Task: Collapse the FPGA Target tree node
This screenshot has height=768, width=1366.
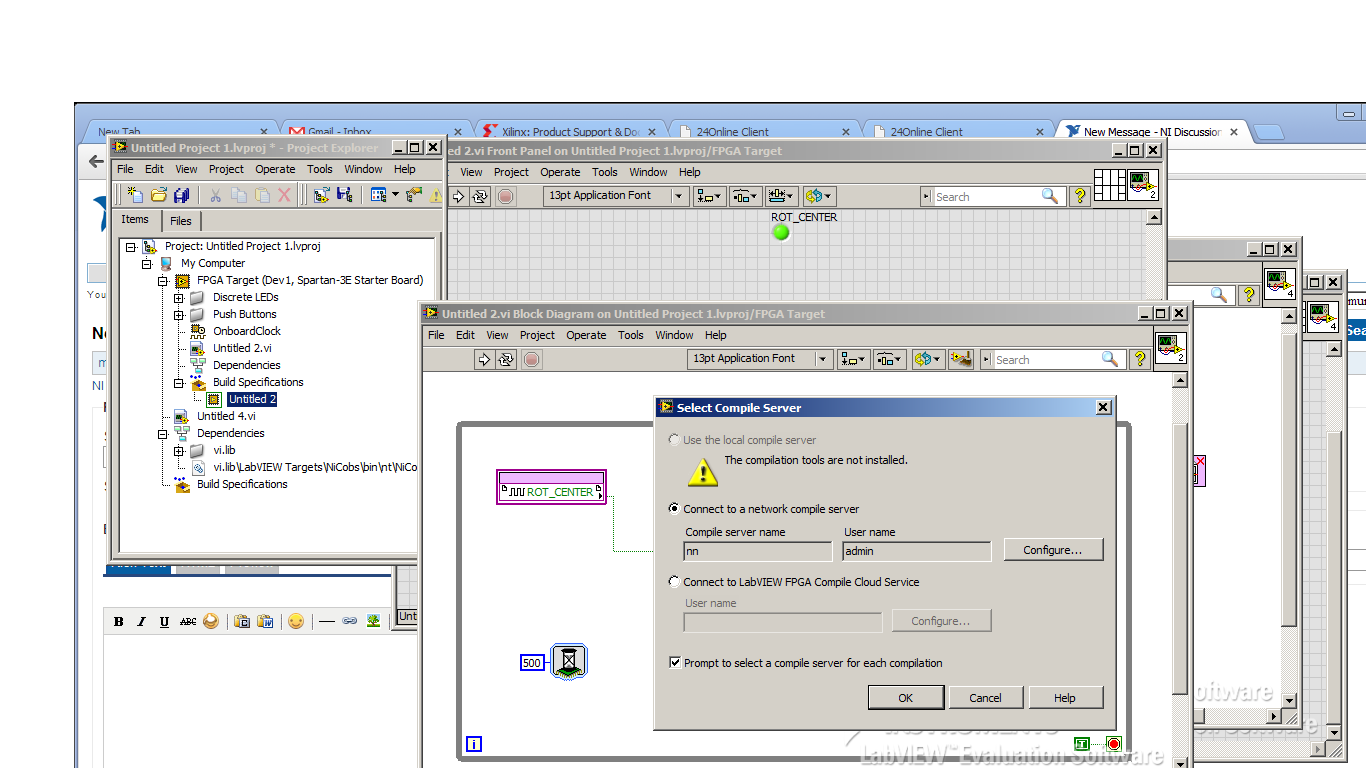Action: pyautogui.click(x=163, y=281)
